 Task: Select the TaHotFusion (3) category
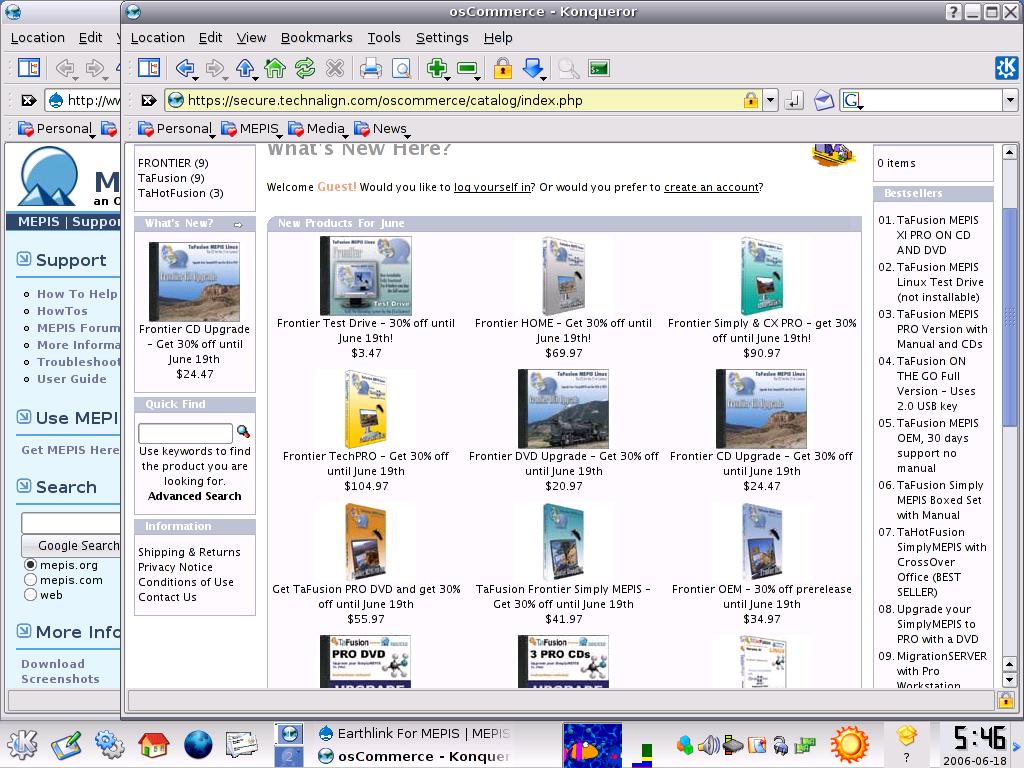tap(180, 193)
